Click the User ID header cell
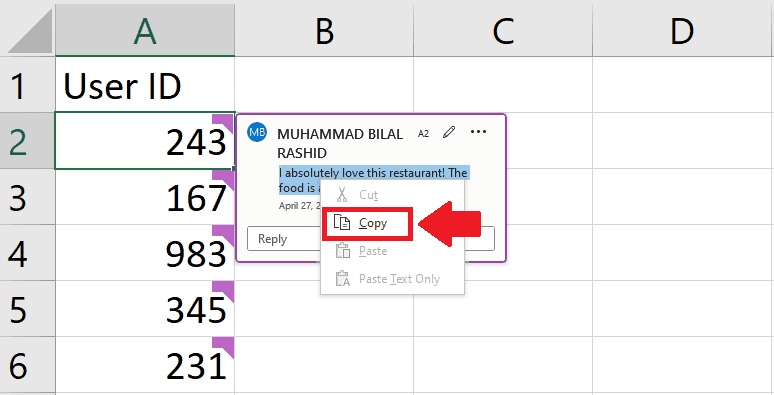774x395 pixels. tap(145, 85)
